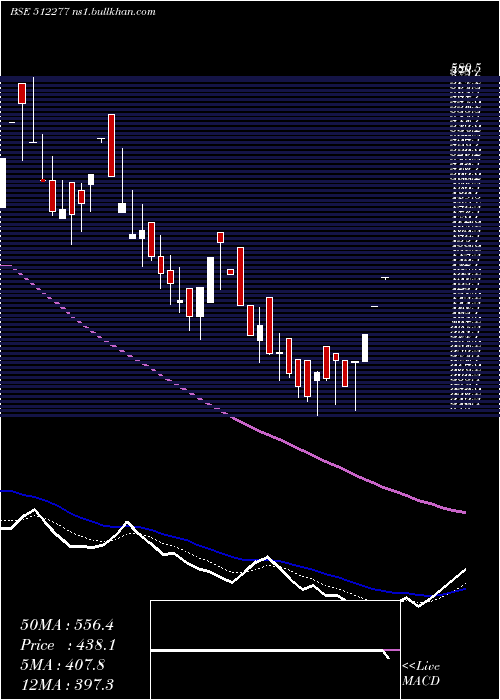Select the Price : 438.1 value
The image size is (500, 700).
coord(68,645)
